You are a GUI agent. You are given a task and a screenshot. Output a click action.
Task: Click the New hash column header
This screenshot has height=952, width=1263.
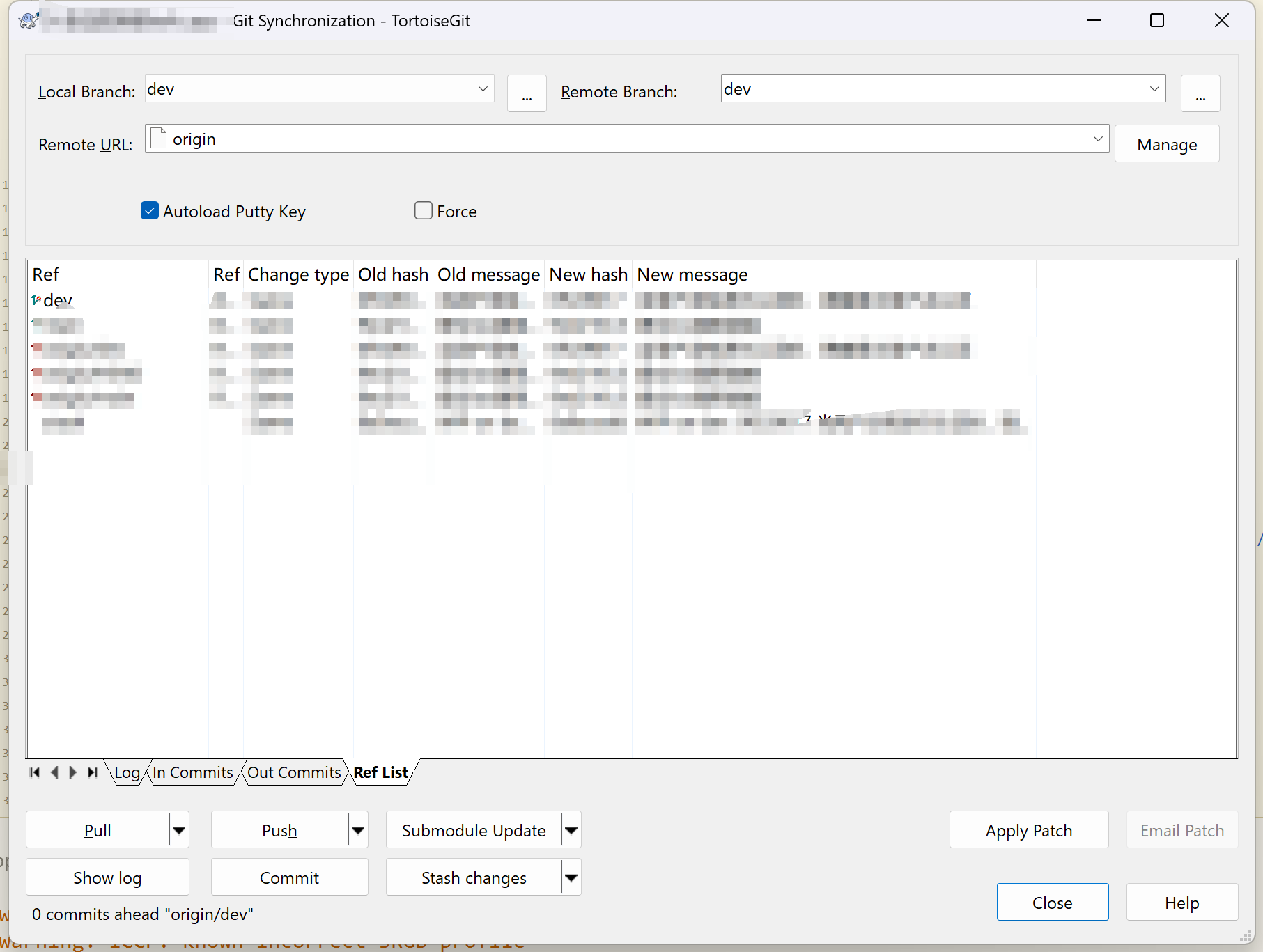click(588, 274)
